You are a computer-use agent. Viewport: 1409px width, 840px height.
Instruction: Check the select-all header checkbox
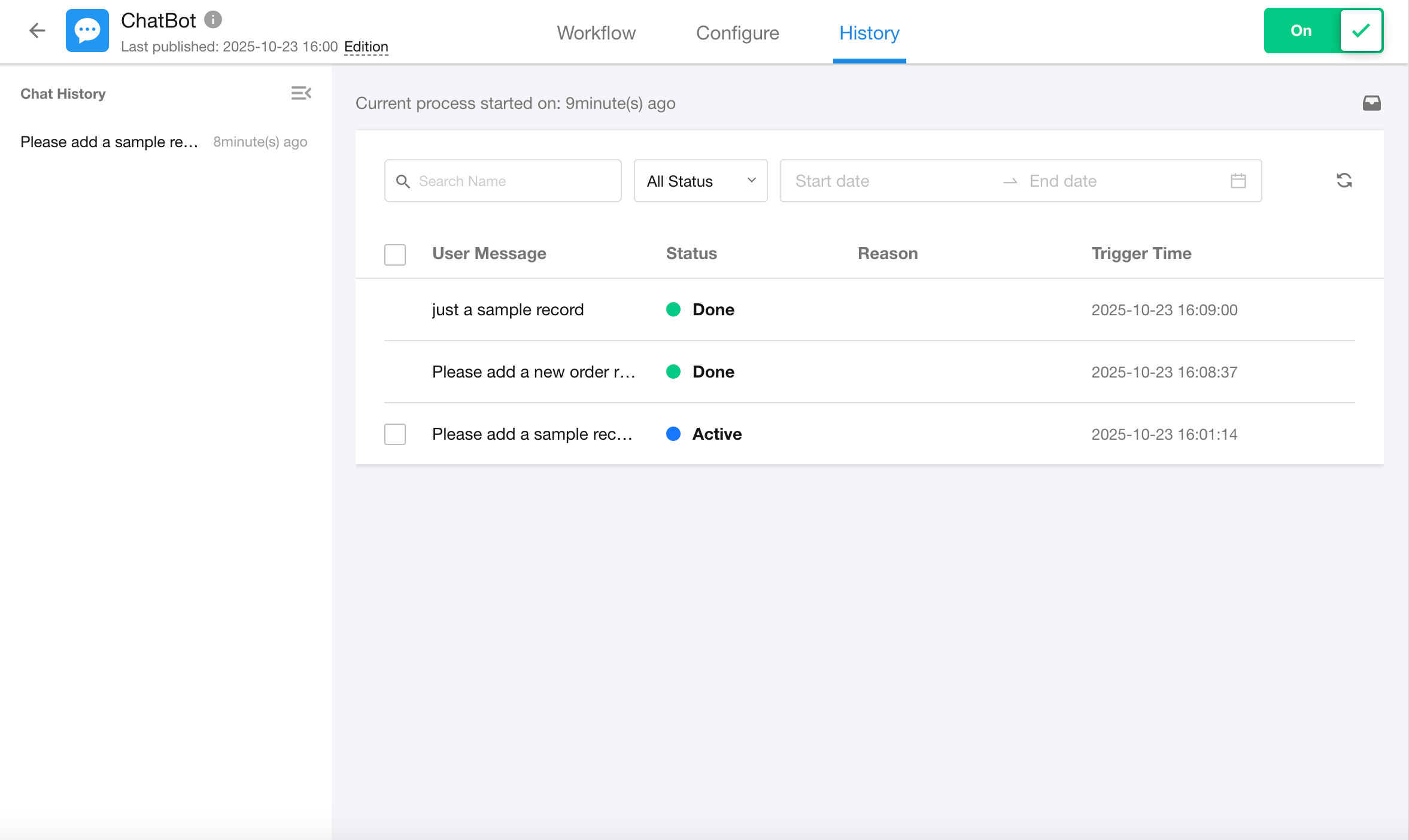395,254
